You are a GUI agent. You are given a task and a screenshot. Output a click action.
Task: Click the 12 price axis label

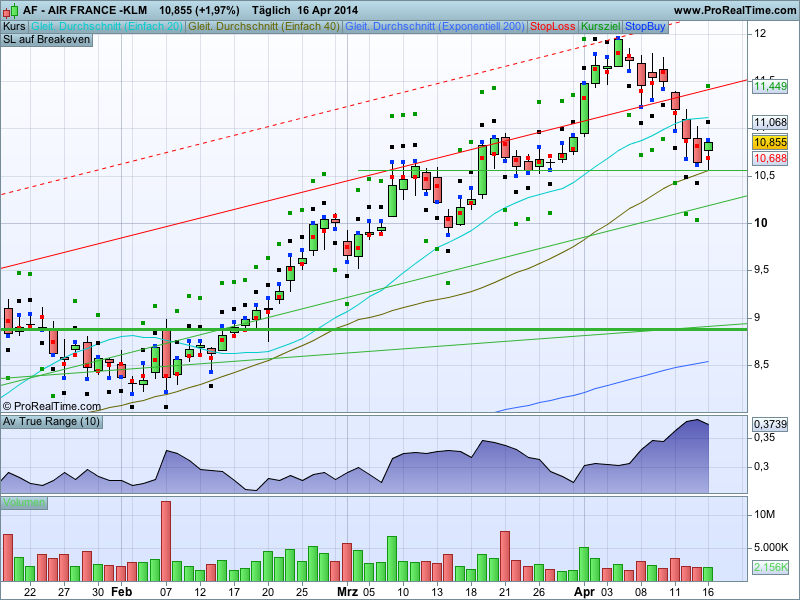(x=760, y=34)
